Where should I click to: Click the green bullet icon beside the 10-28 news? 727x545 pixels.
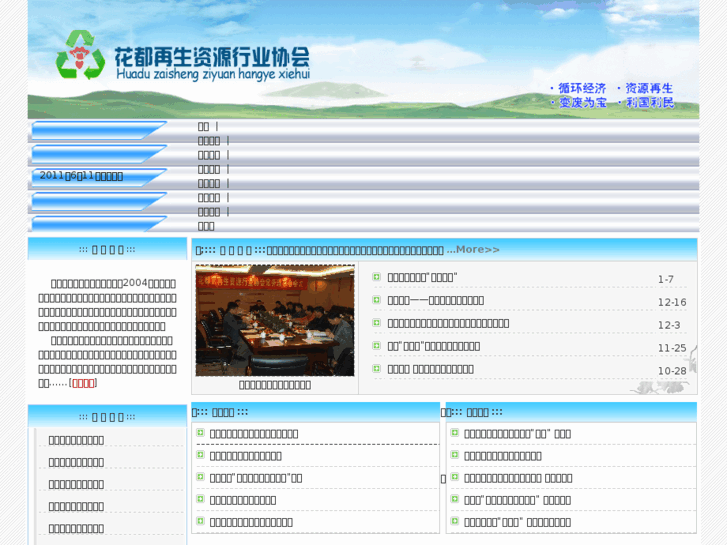click(x=376, y=368)
